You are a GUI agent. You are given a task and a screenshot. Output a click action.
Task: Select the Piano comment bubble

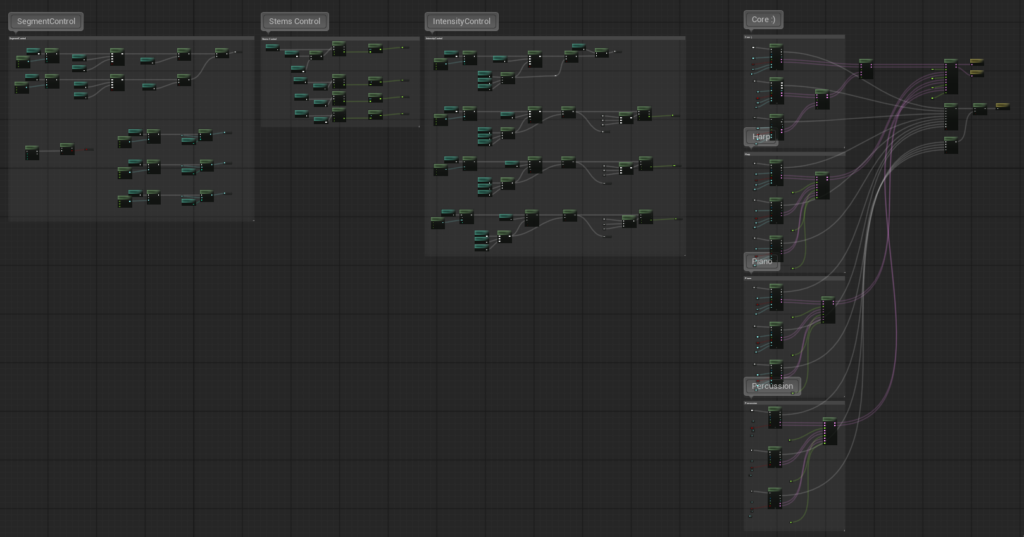[x=763, y=261]
